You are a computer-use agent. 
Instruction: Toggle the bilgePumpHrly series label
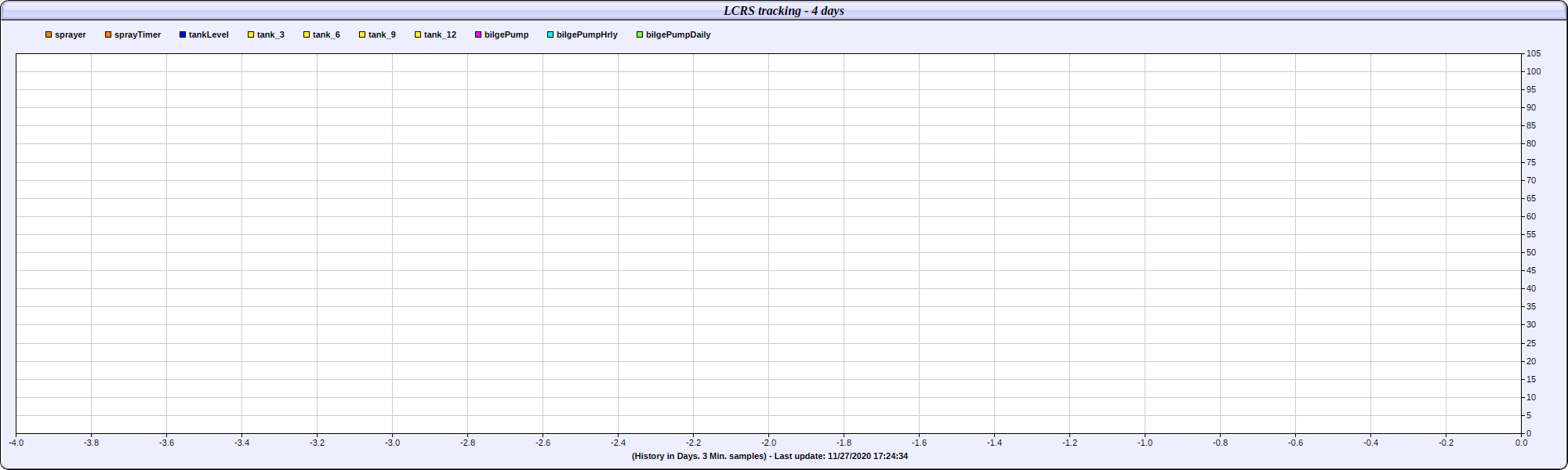(x=587, y=34)
